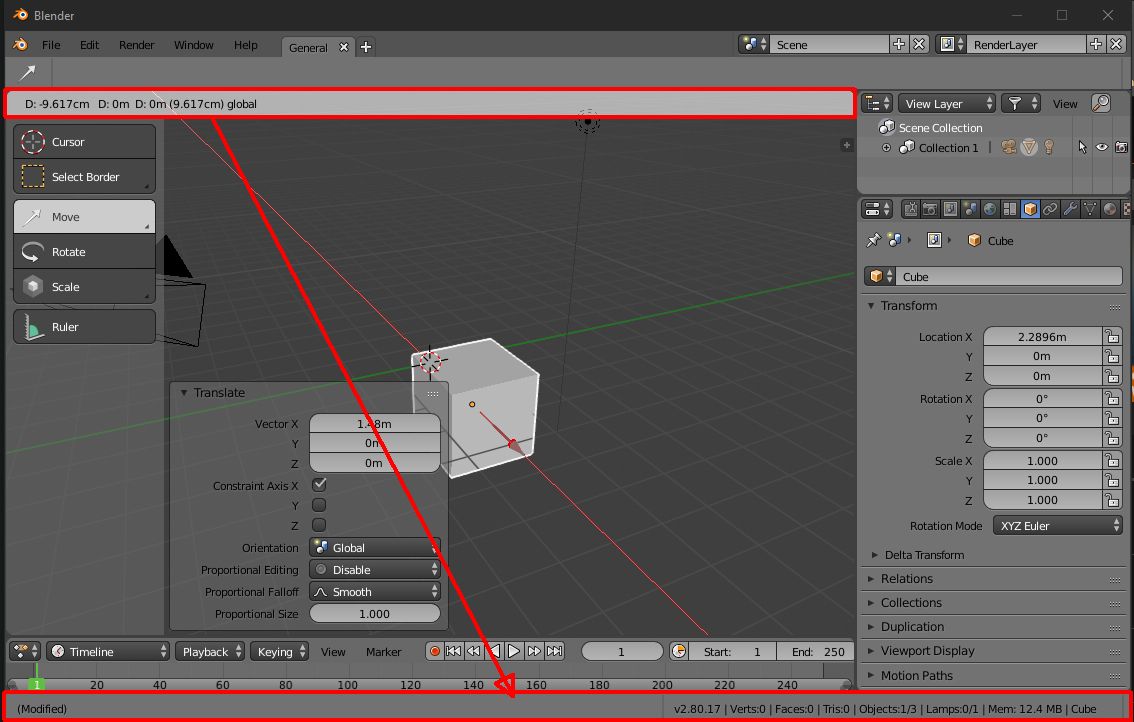Open the Edit menu

[90, 45]
